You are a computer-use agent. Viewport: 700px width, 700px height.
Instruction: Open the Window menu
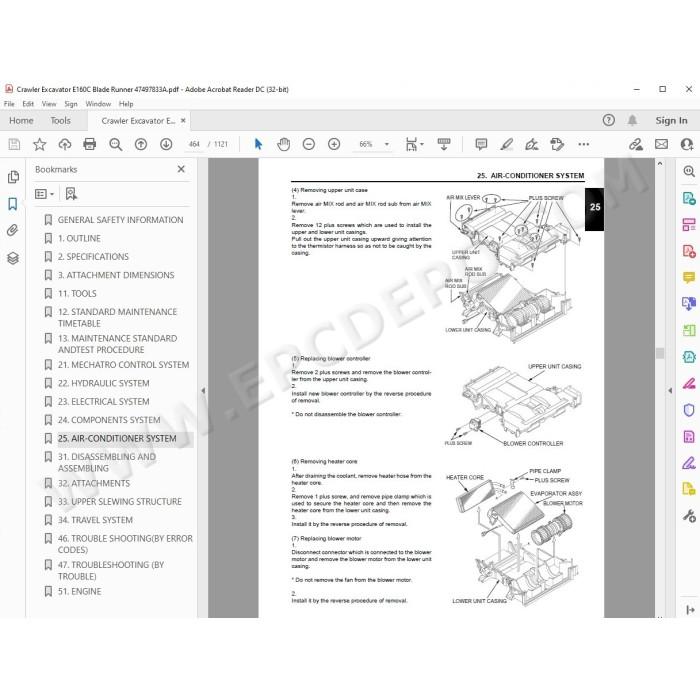pos(98,104)
